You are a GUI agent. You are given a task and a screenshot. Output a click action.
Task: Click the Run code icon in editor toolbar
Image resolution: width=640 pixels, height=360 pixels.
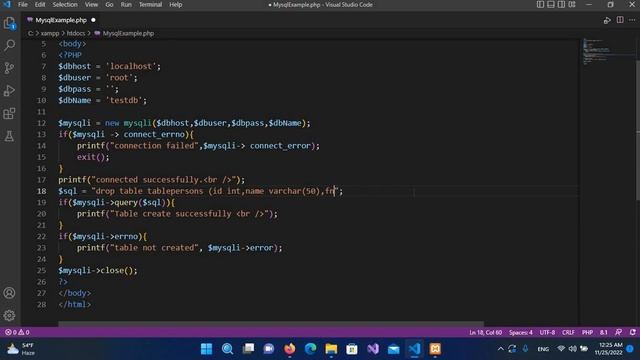(x=607, y=20)
